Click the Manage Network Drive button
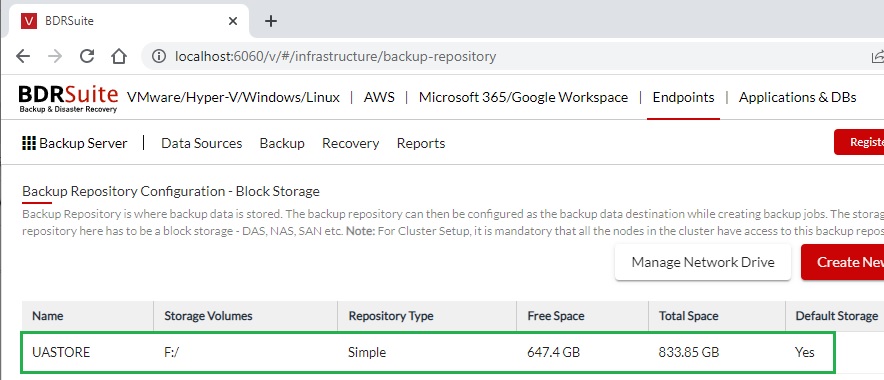Screen dimensions: 884x380 [702, 262]
